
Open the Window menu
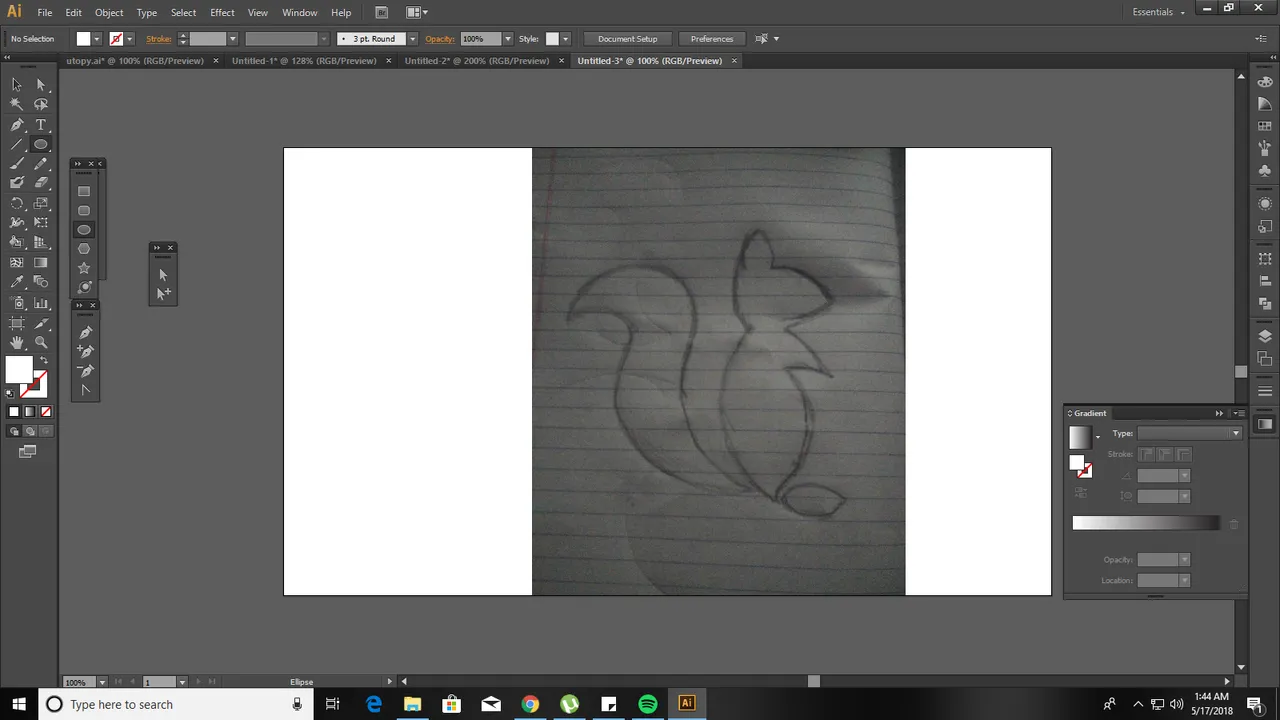[300, 13]
